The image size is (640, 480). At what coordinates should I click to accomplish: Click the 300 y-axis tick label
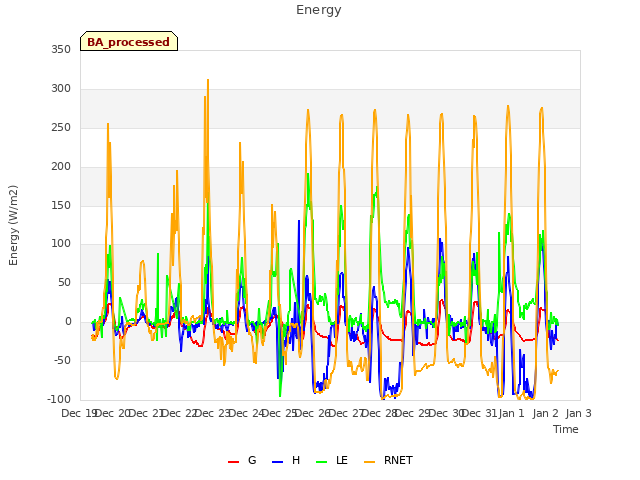coord(61,89)
